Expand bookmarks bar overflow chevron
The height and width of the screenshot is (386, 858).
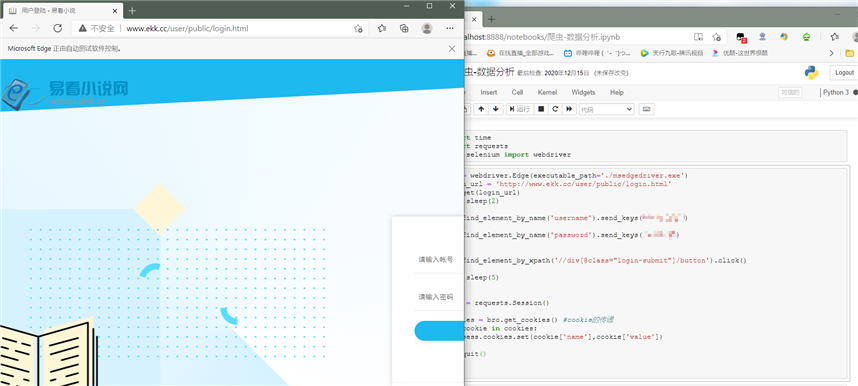click(x=832, y=53)
